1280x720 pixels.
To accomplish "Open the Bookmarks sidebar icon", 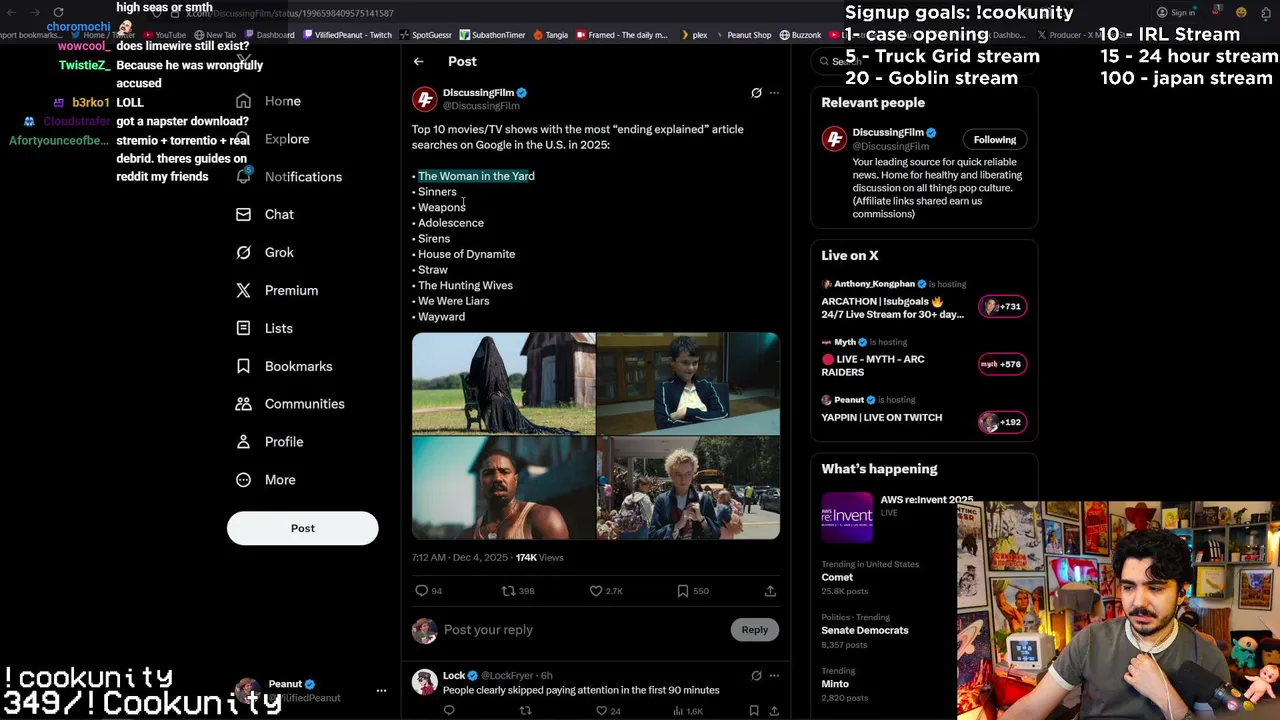I will (x=243, y=367).
